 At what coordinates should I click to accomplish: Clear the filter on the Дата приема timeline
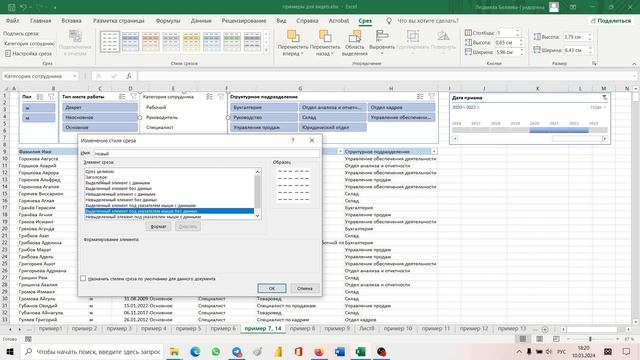[x=604, y=98]
